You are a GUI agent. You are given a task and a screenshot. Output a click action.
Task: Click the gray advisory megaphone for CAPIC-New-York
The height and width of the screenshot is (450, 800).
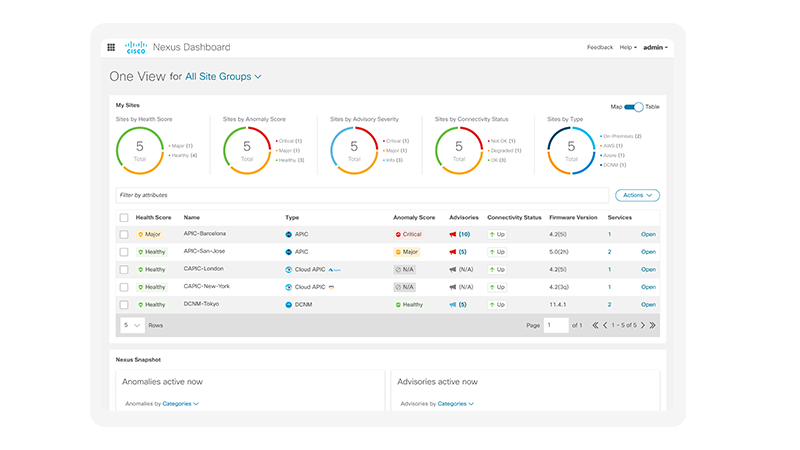pyautogui.click(x=453, y=287)
